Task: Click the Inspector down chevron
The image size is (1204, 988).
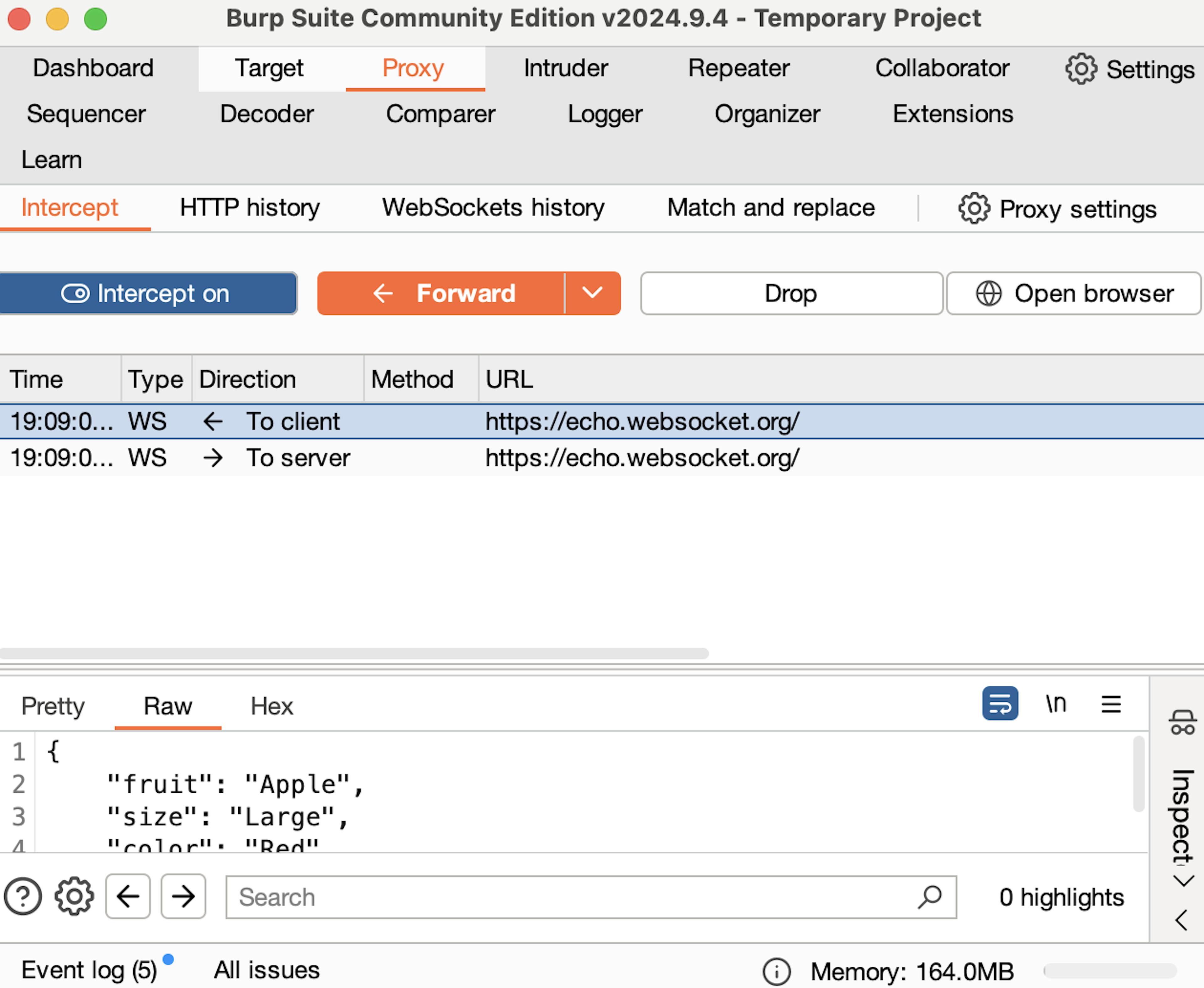Action: [x=1184, y=882]
